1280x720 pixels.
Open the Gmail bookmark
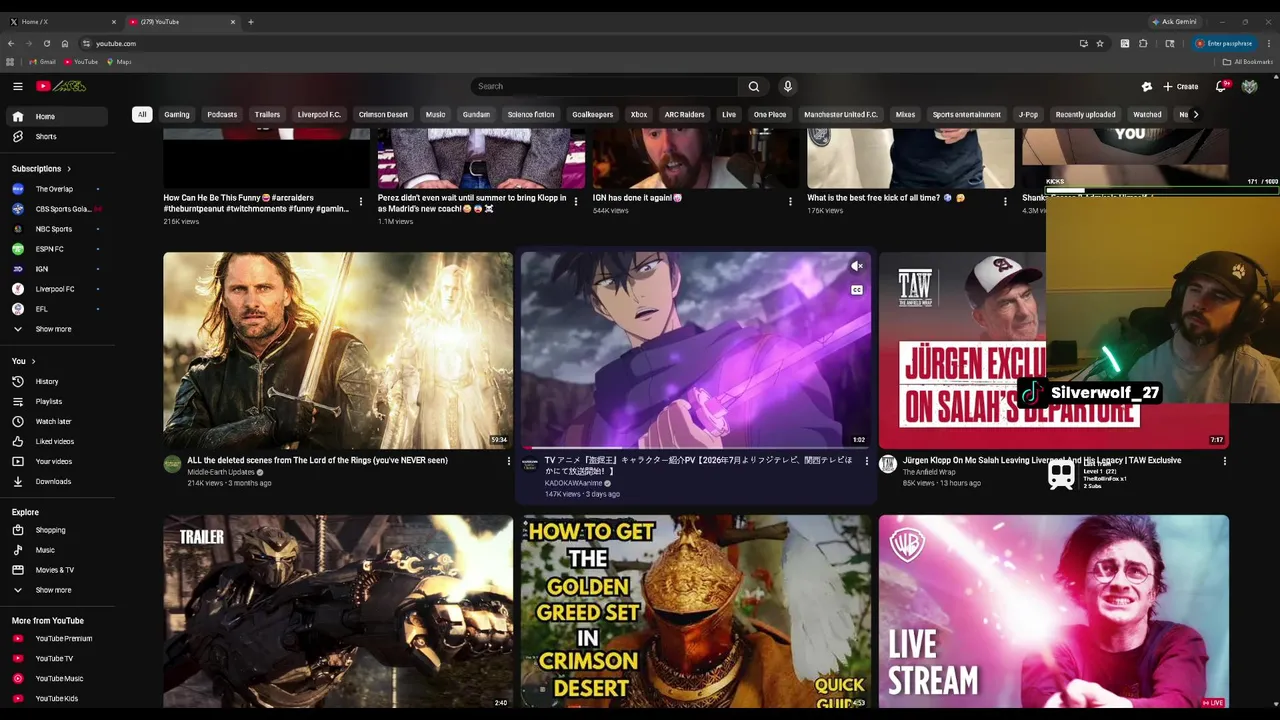point(43,62)
